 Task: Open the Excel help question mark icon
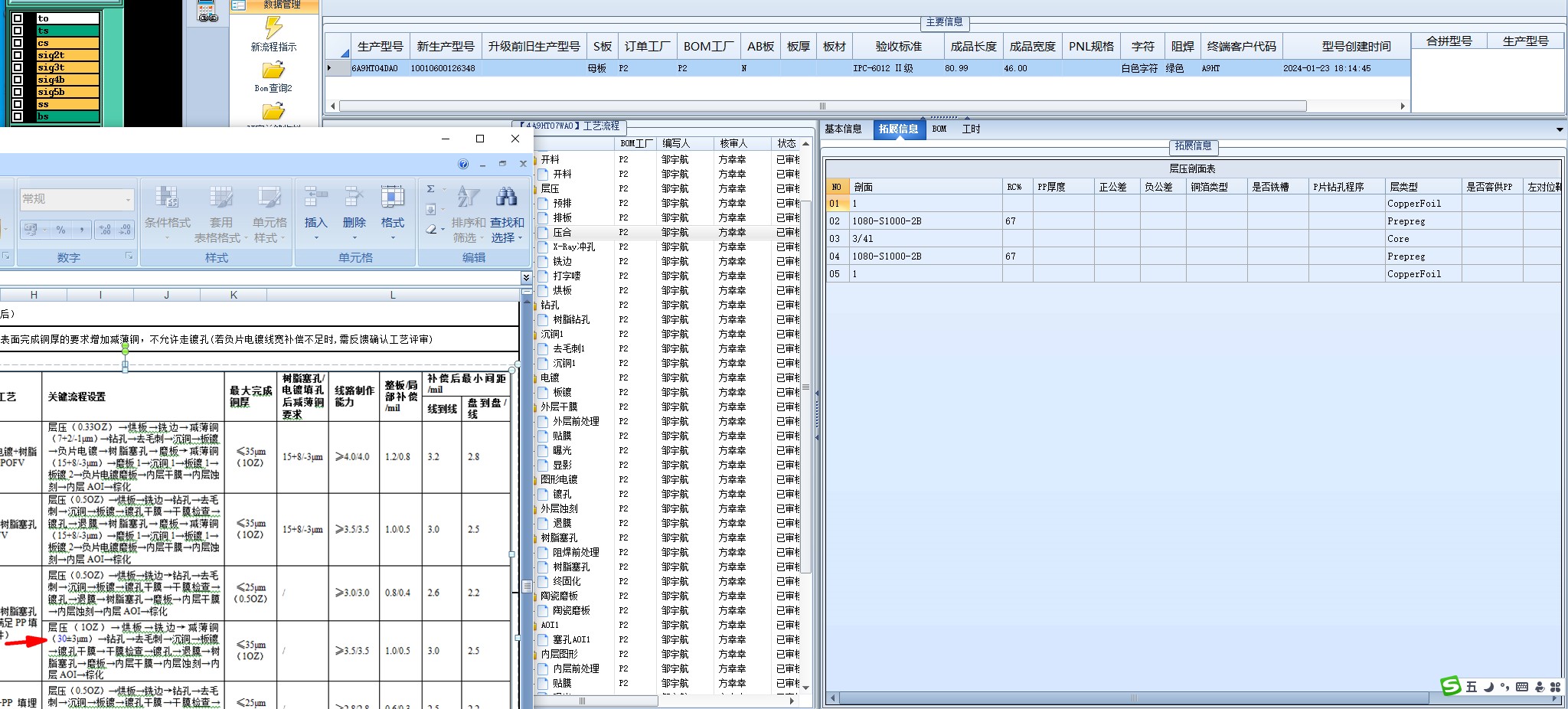(463, 164)
